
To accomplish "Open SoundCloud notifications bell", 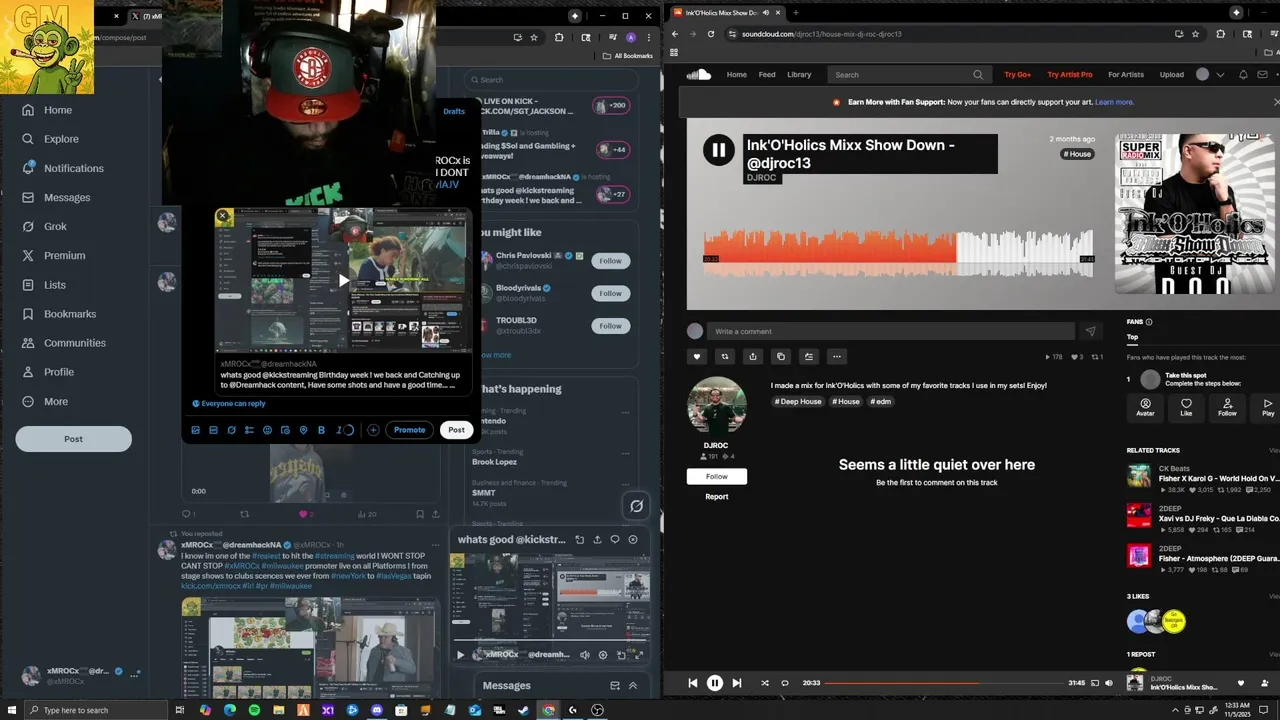I will coord(1243,74).
